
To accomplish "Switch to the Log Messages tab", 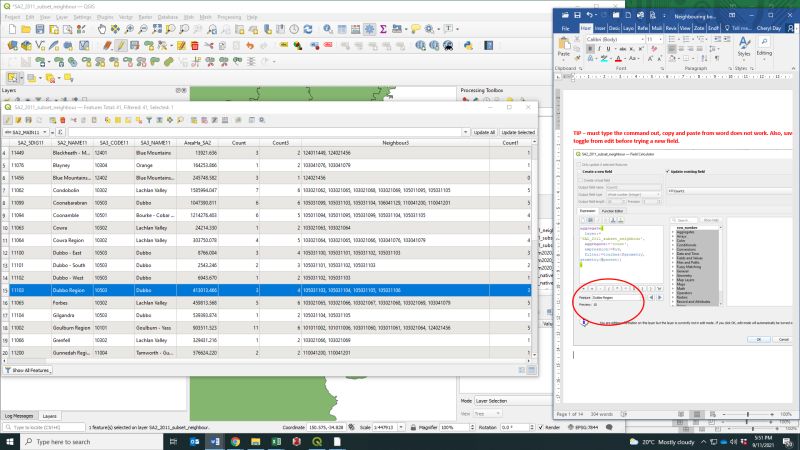I will (x=19, y=416).
